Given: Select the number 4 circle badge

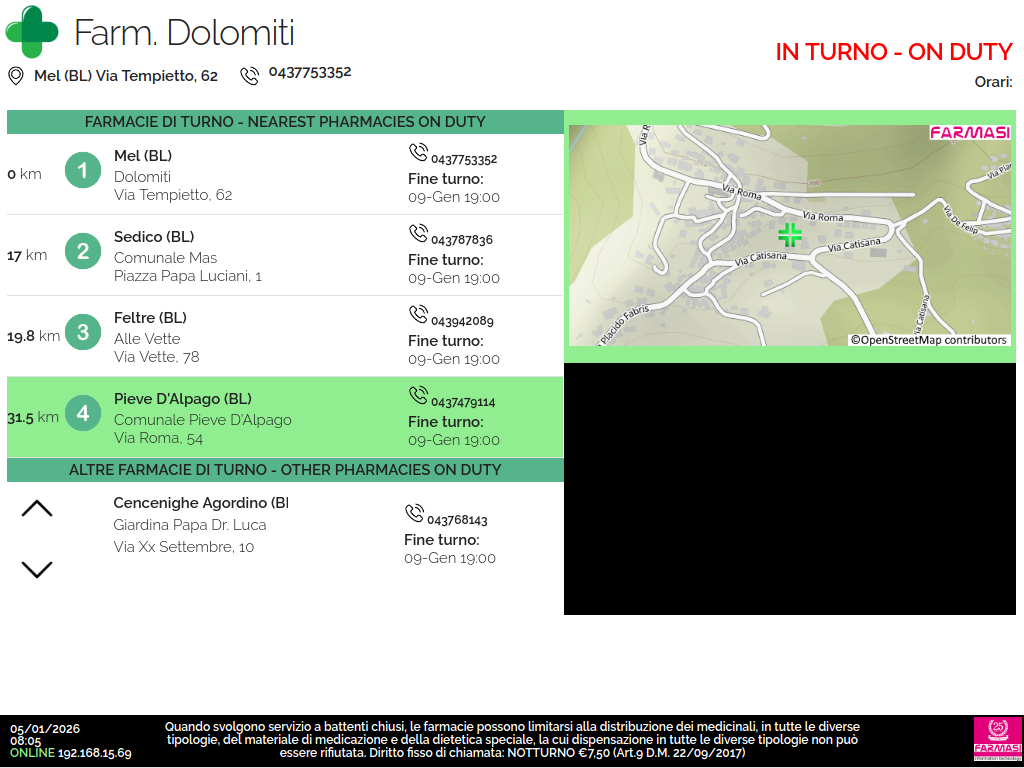Looking at the screenshot, I should coord(83,414).
